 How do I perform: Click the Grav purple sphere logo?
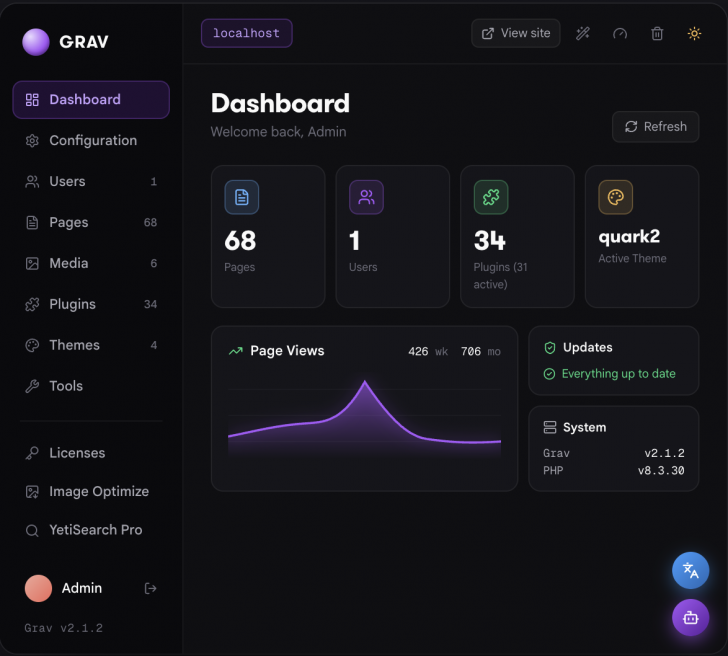(x=36, y=42)
